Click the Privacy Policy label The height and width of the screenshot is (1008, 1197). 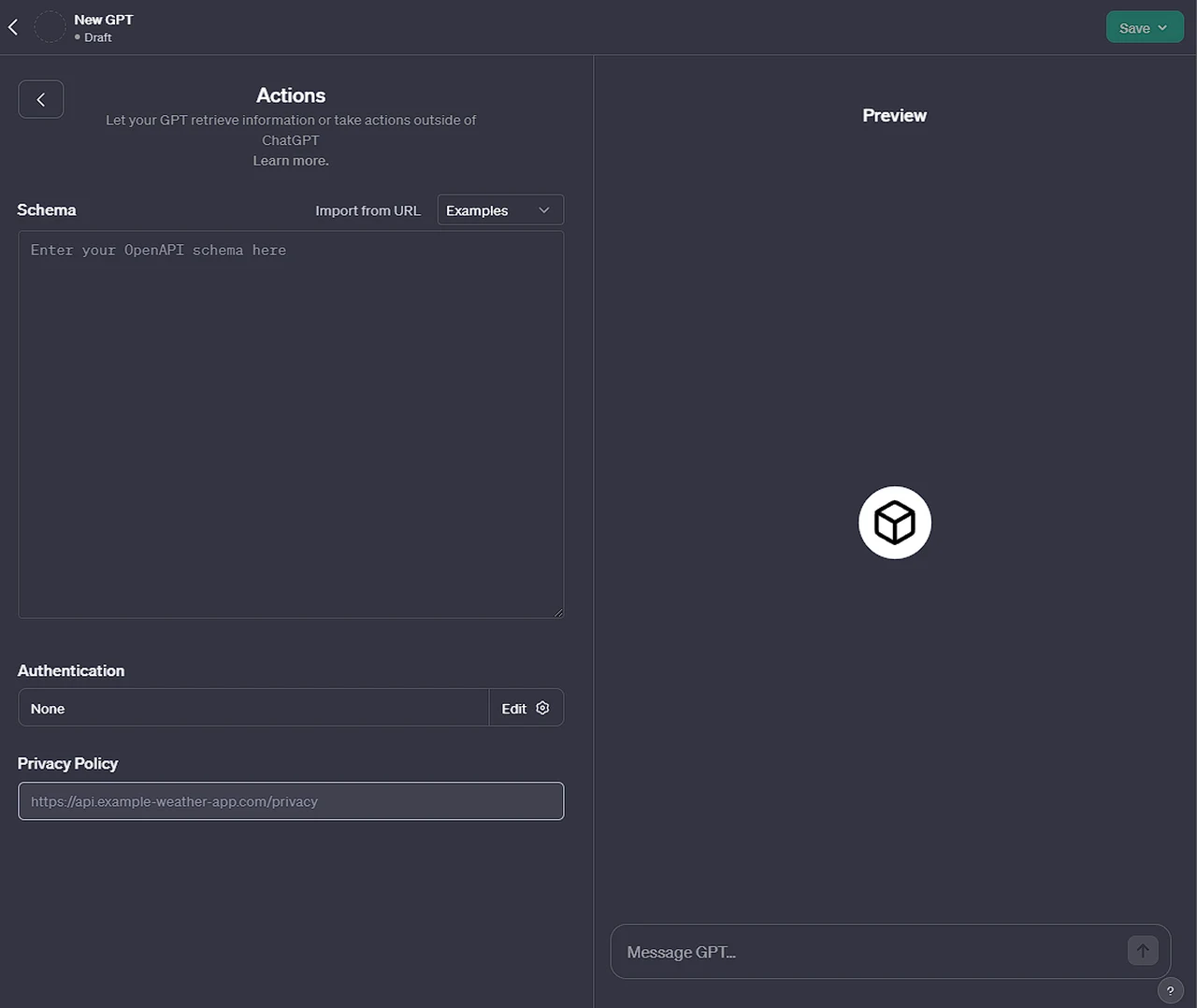point(67,763)
